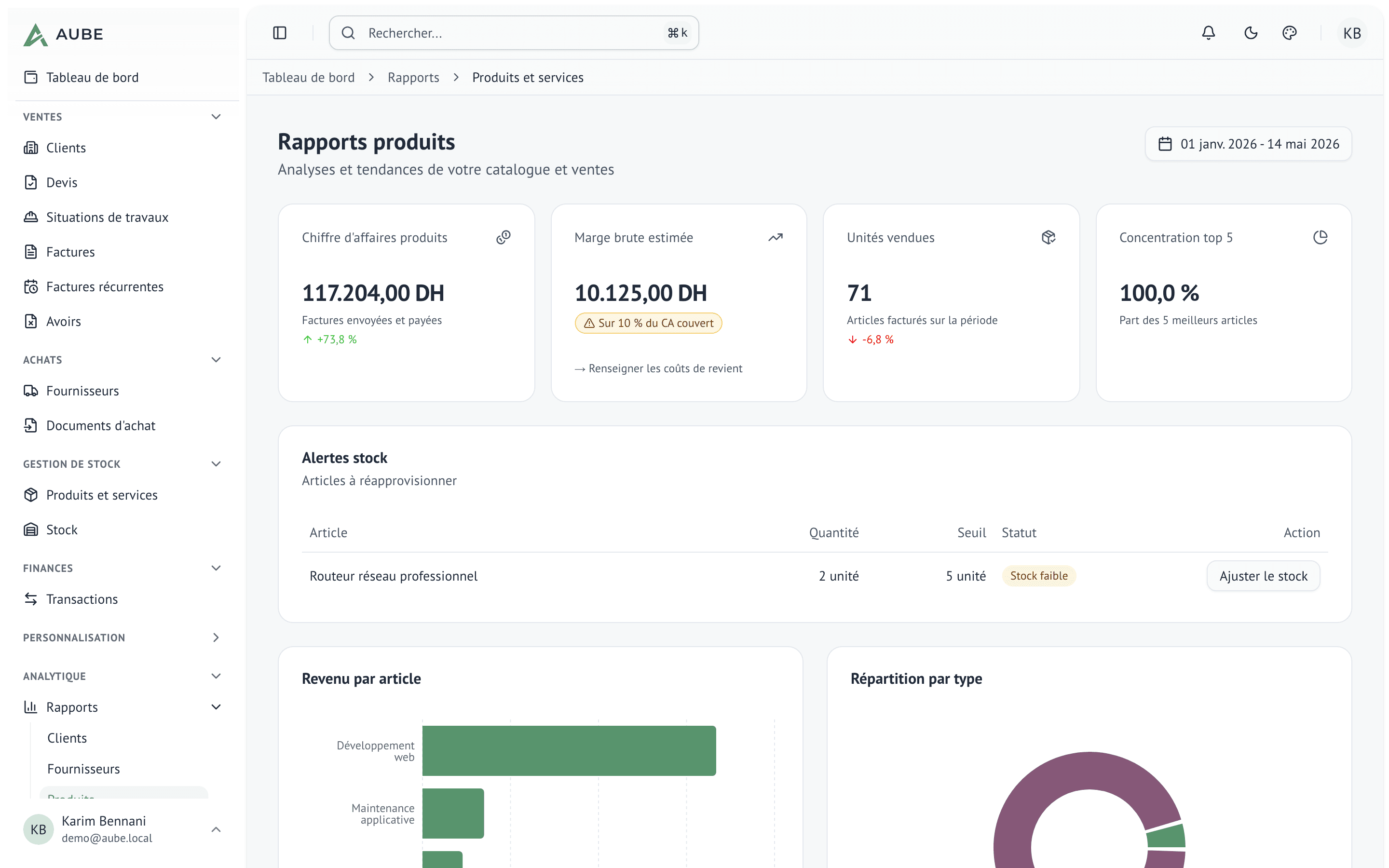Screen dimensions: 1389x868
Task: Open Clients under Ventes
Action: 123,148
